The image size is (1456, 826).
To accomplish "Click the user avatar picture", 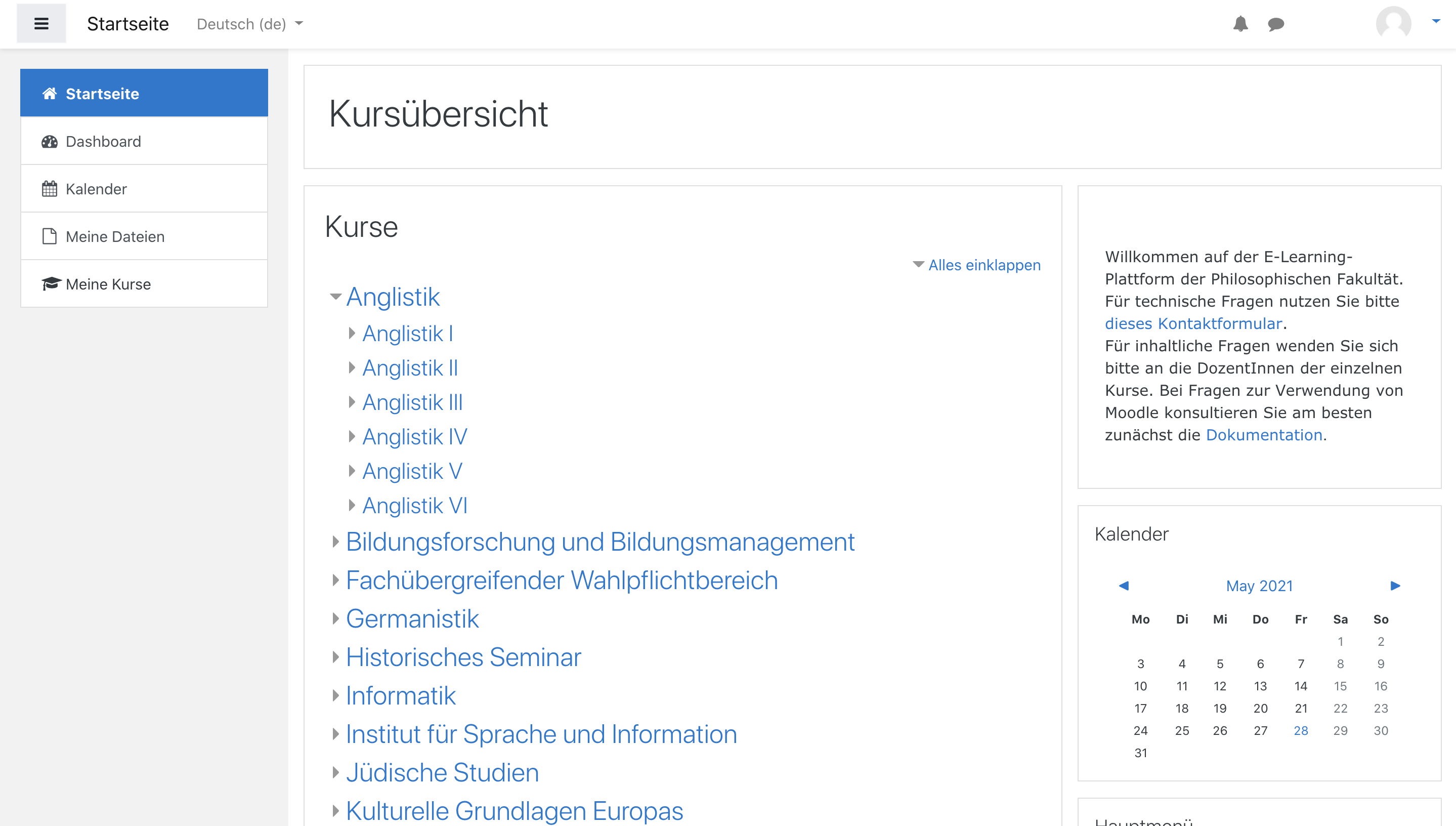I will tap(1393, 24).
